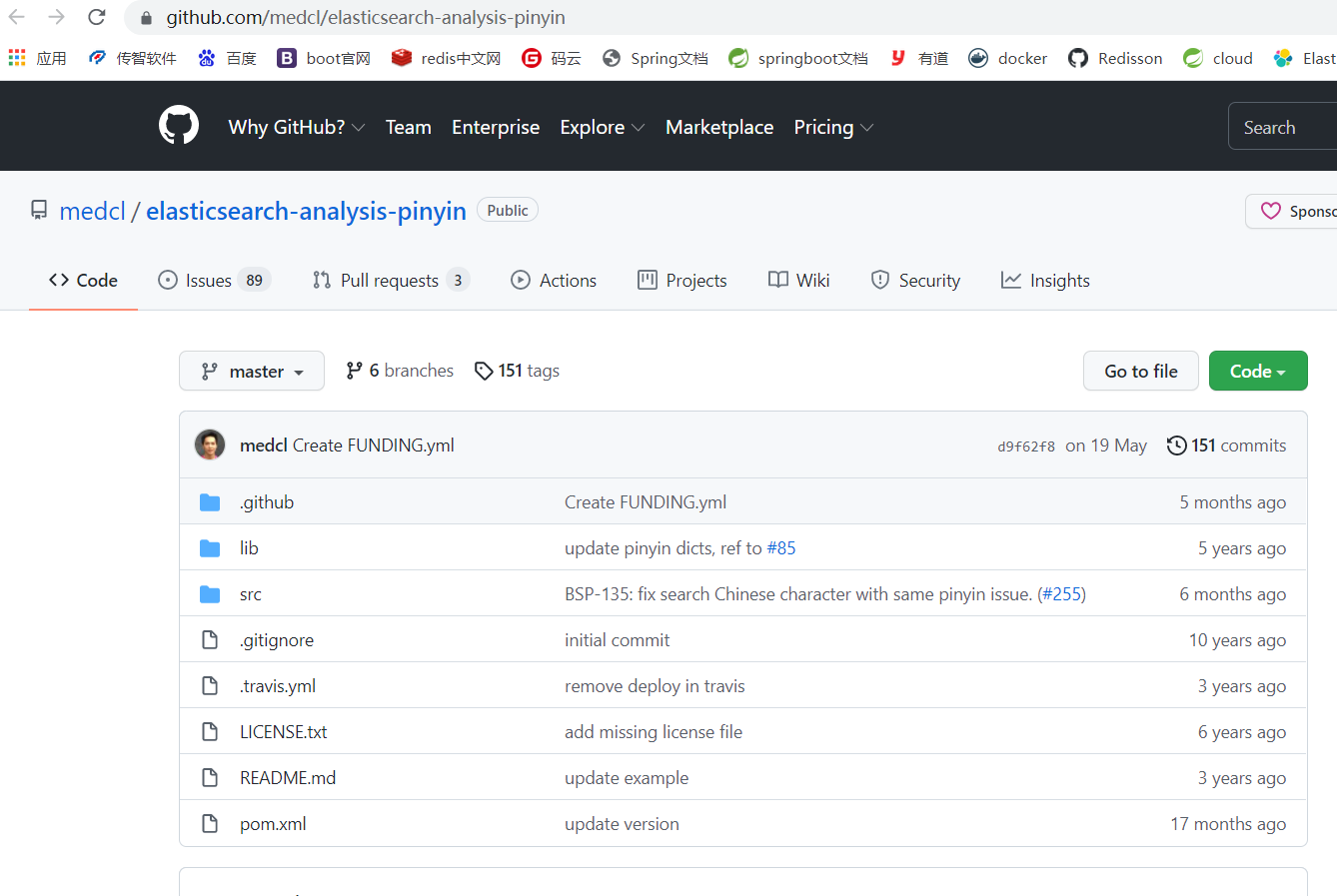Screen dimensions: 1337x896
Task: Click the src folder icon
Action: coord(210,593)
